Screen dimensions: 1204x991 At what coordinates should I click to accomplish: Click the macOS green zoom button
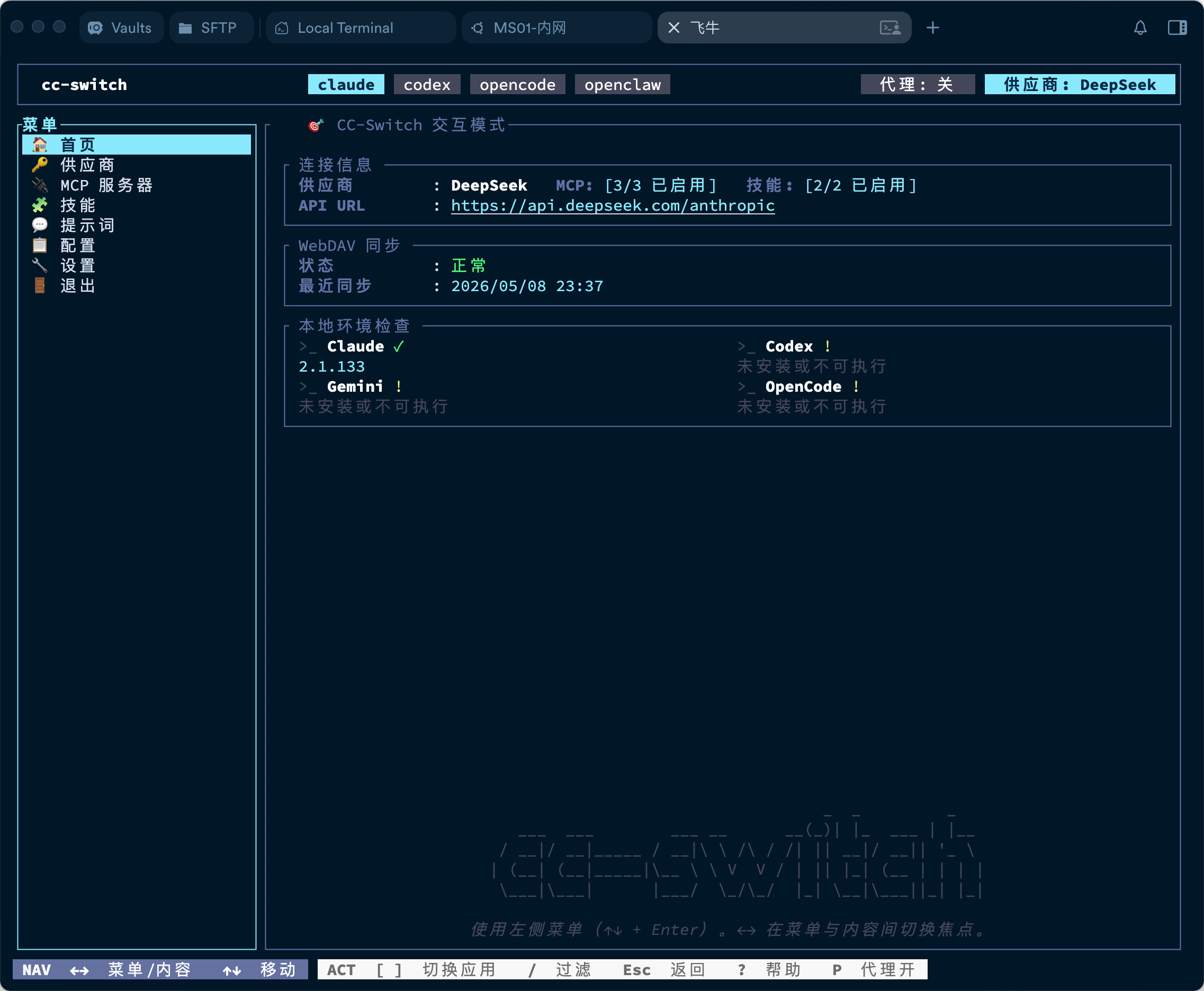[x=59, y=26]
